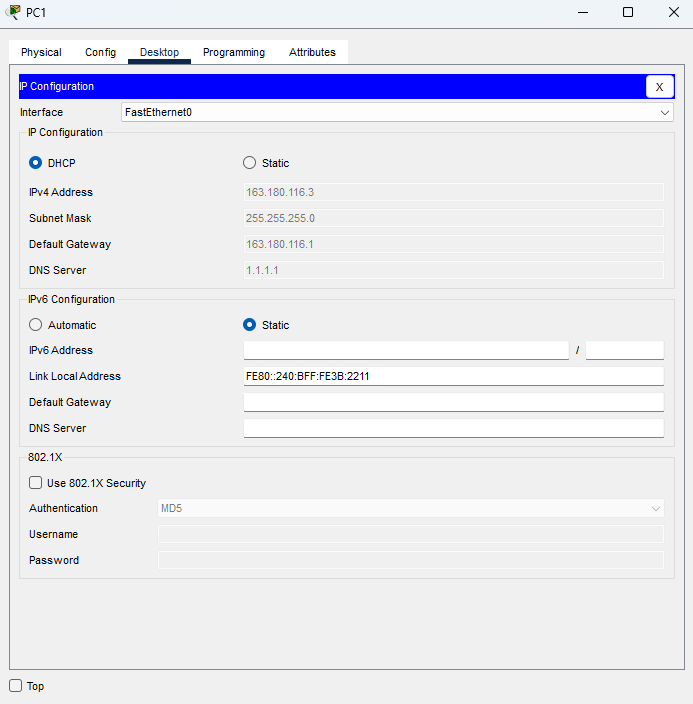The image size is (693, 704).
Task: Click the Authentication label
Action: pos(63,508)
